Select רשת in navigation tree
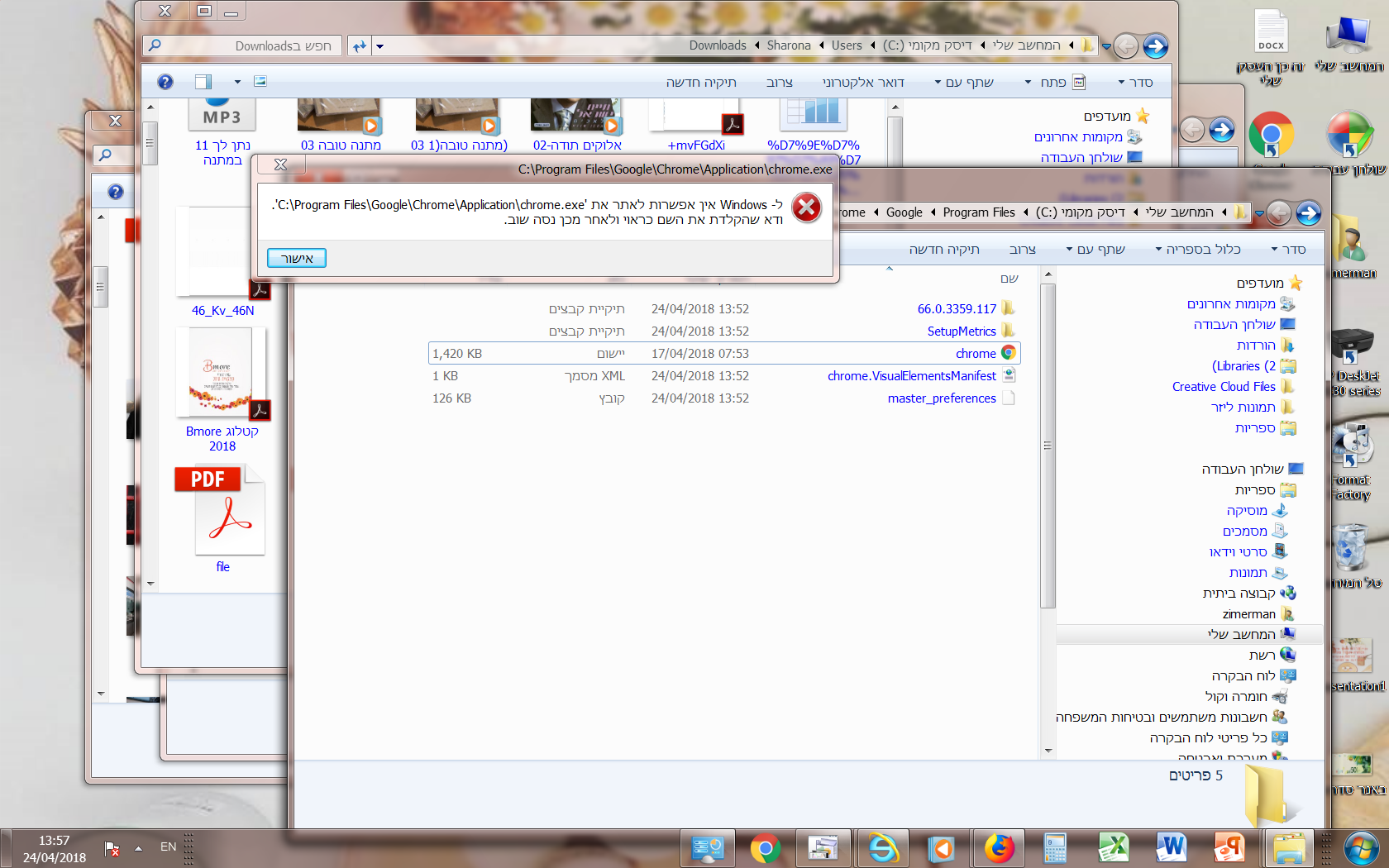Image resolution: width=1389 pixels, height=868 pixels. [1272, 655]
